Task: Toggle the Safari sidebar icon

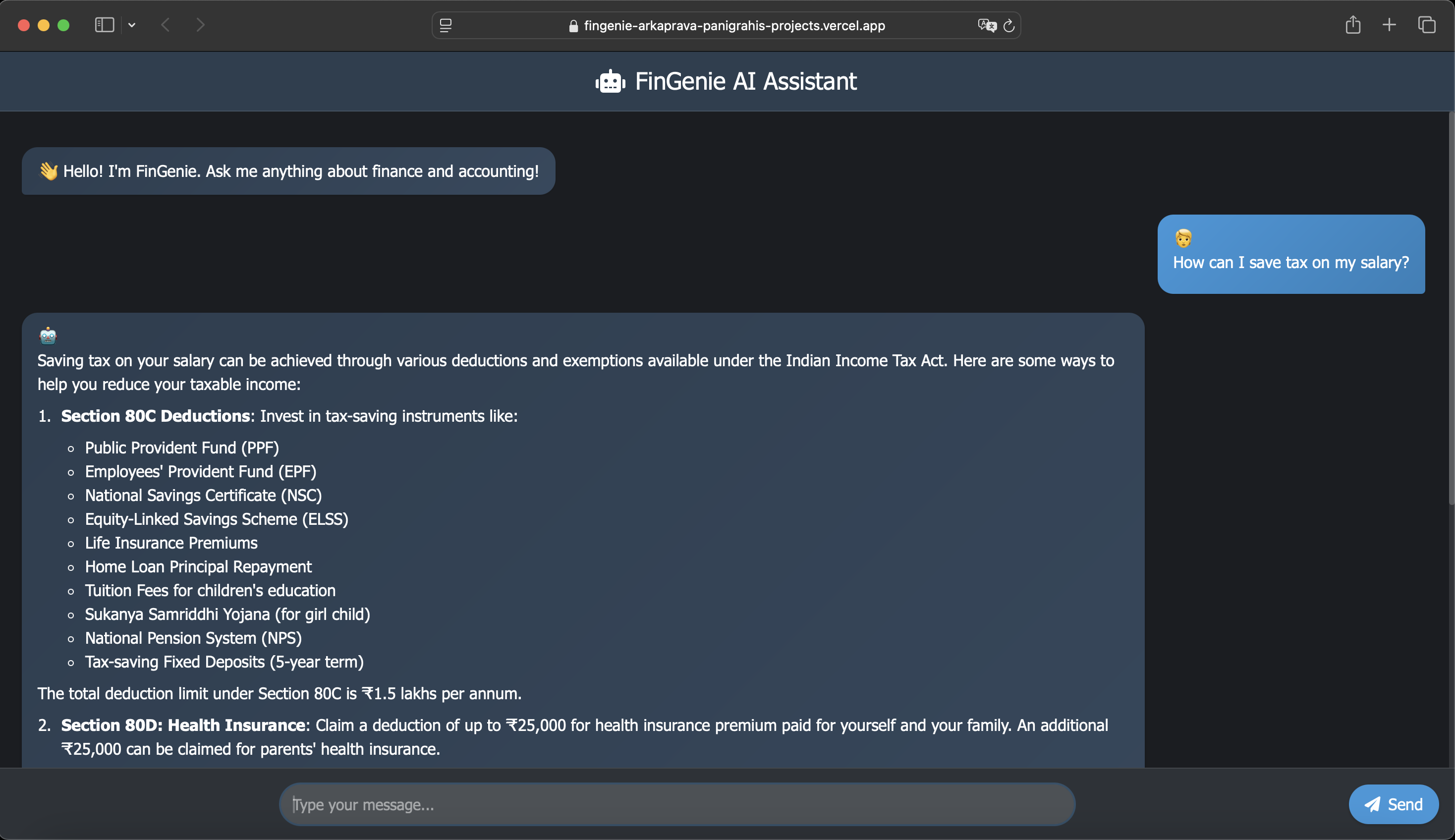Action: (105, 25)
